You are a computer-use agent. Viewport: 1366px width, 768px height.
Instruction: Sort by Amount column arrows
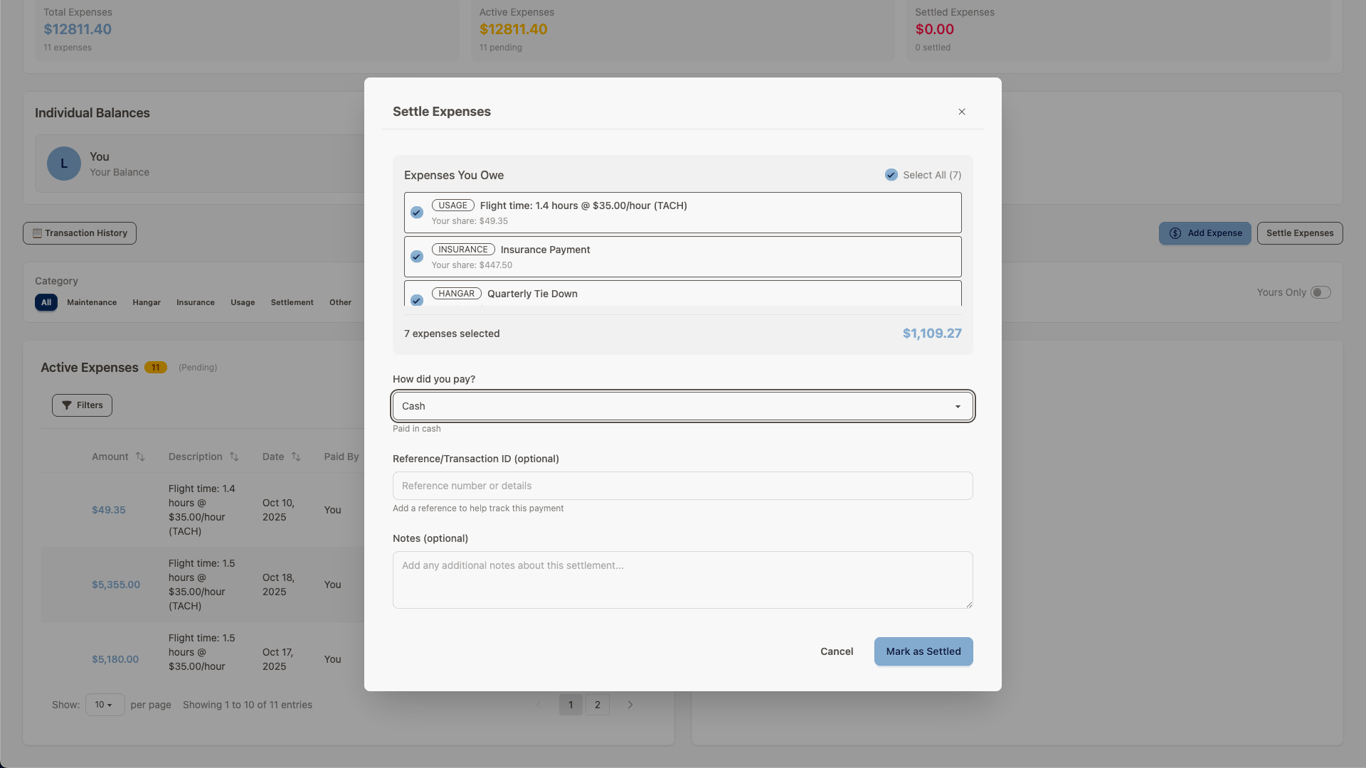pyautogui.click(x=140, y=457)
